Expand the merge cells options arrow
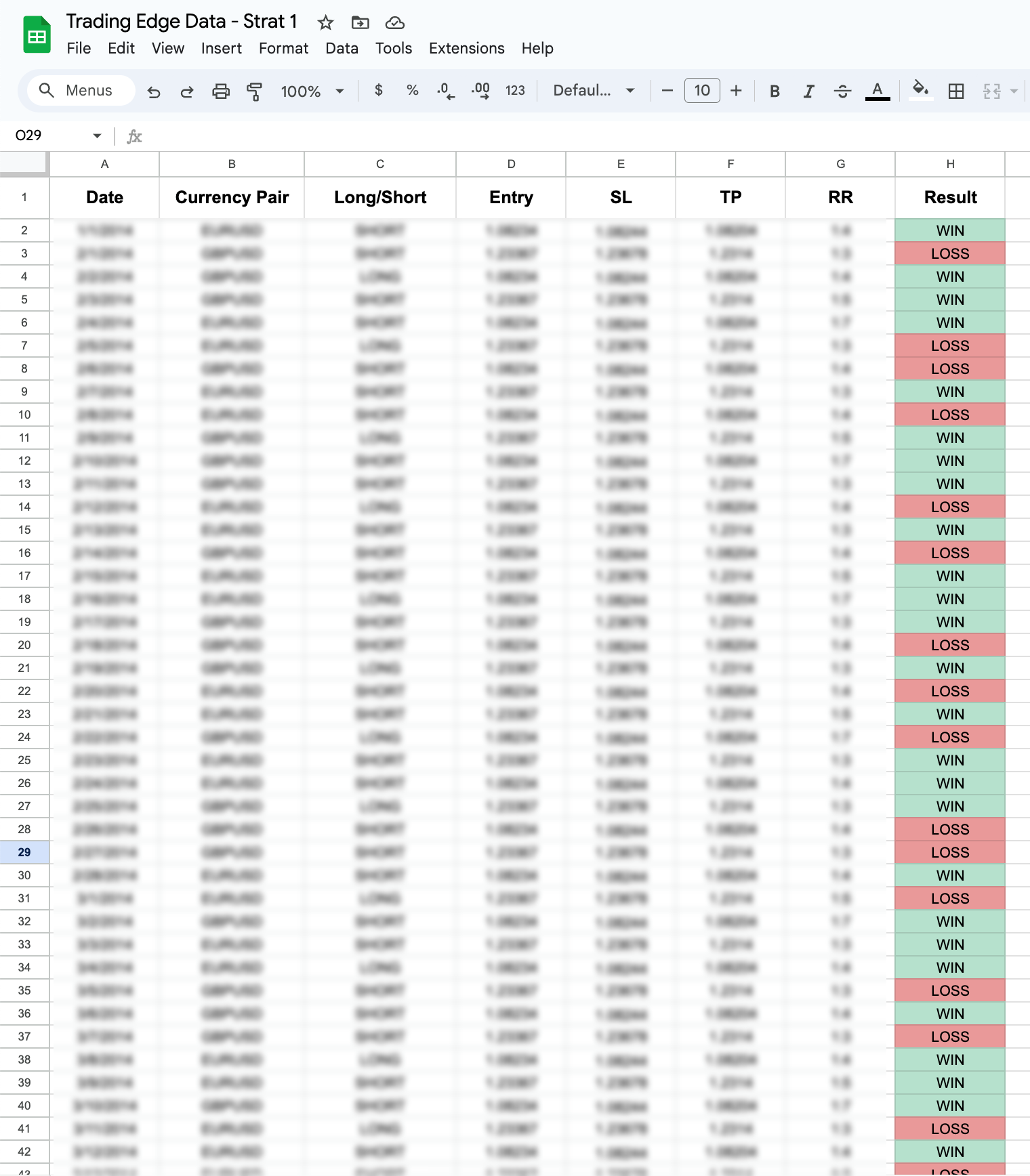The width and height of the screenshot is (1030, 1176). [x=1014, y=91]
